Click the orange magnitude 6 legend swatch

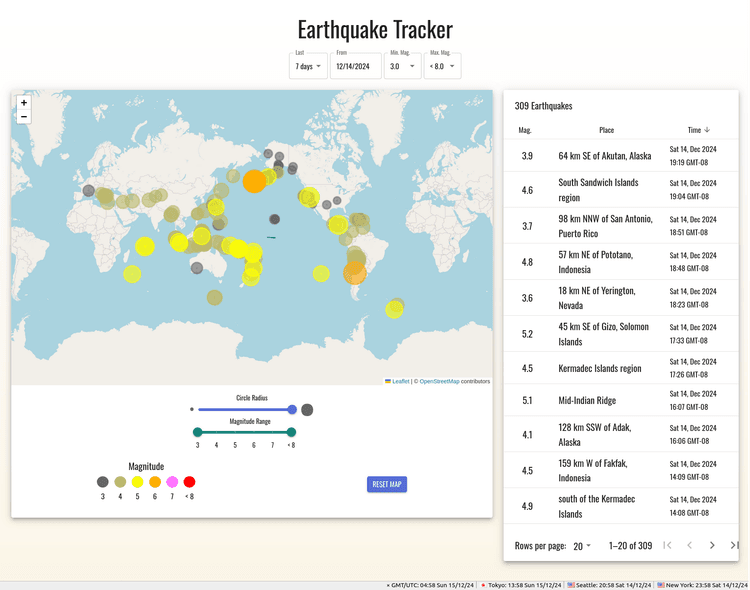pos(154,482)
